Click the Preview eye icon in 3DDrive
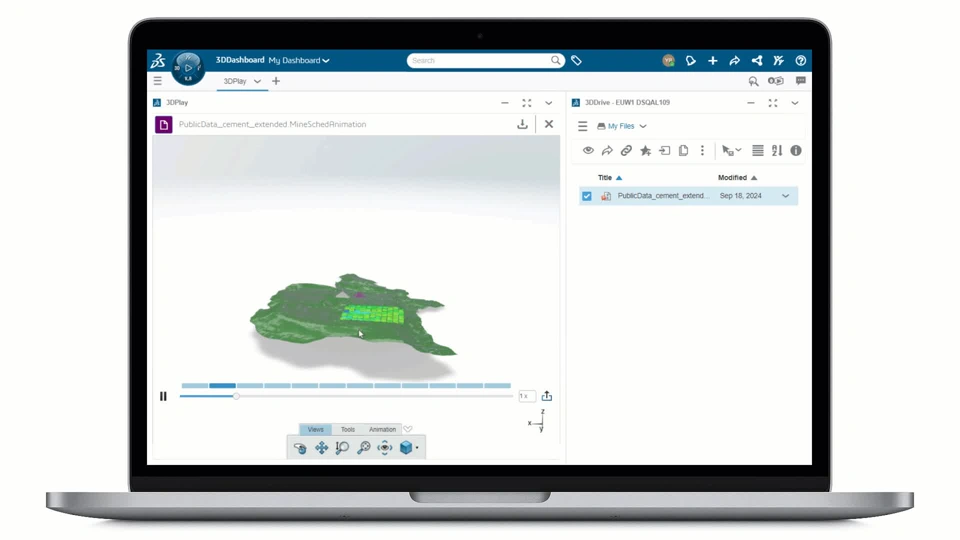This screenshot has height=540, width=960. point(588,151)
